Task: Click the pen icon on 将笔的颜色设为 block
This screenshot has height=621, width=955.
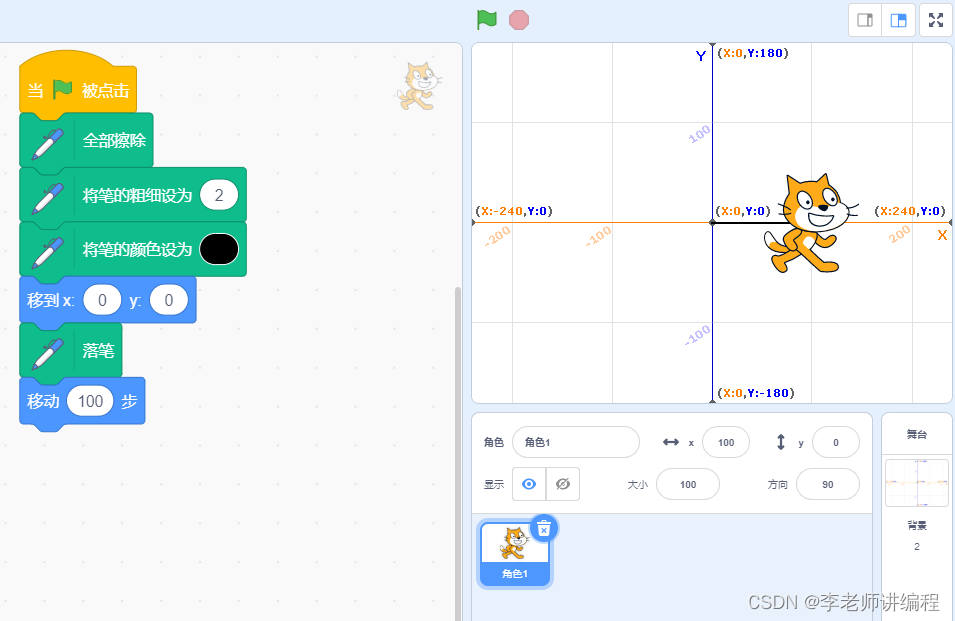Action: tap(48, 251)
